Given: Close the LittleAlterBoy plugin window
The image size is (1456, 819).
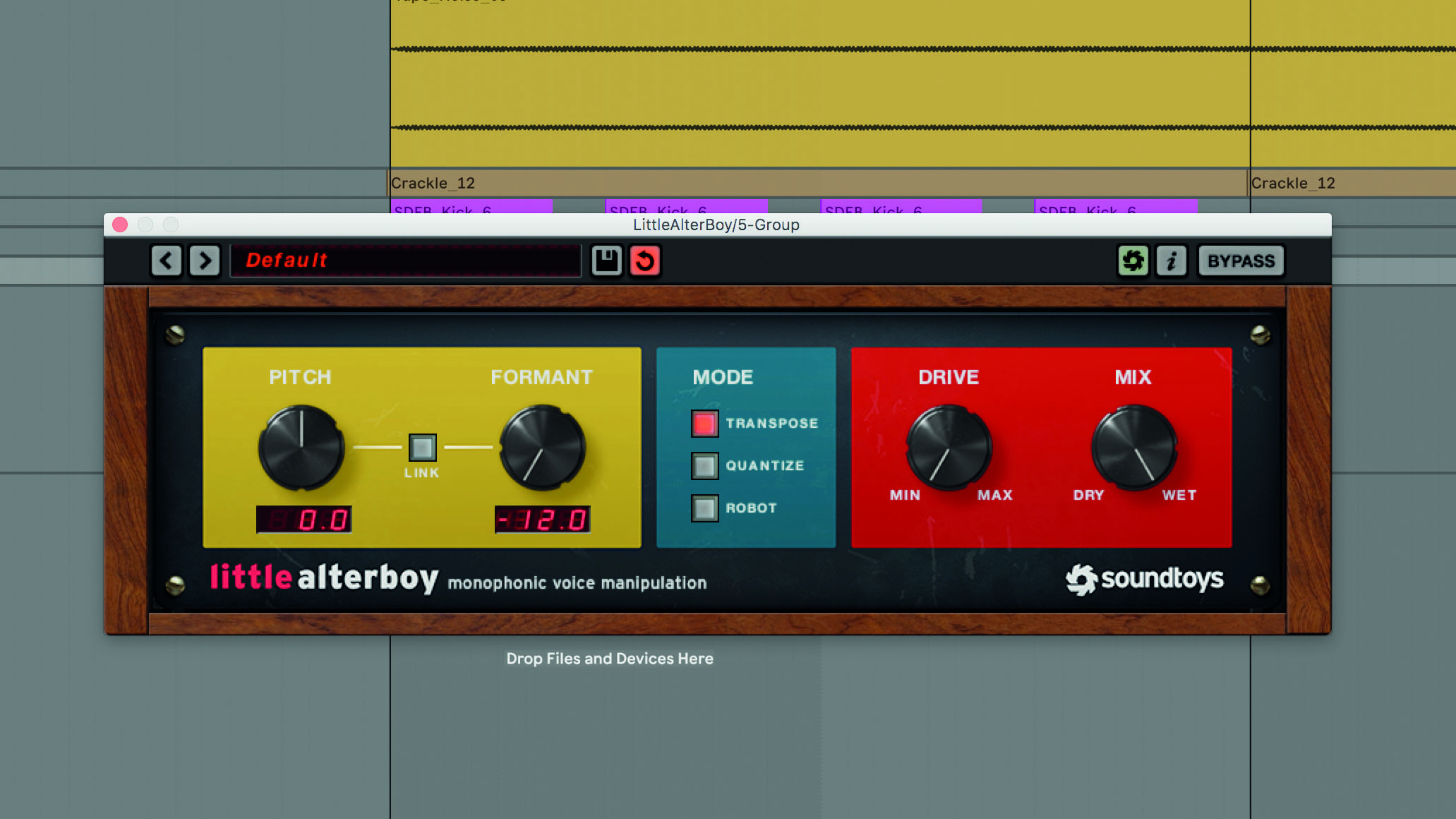Looking at the screenshot, I should point(120,225).
